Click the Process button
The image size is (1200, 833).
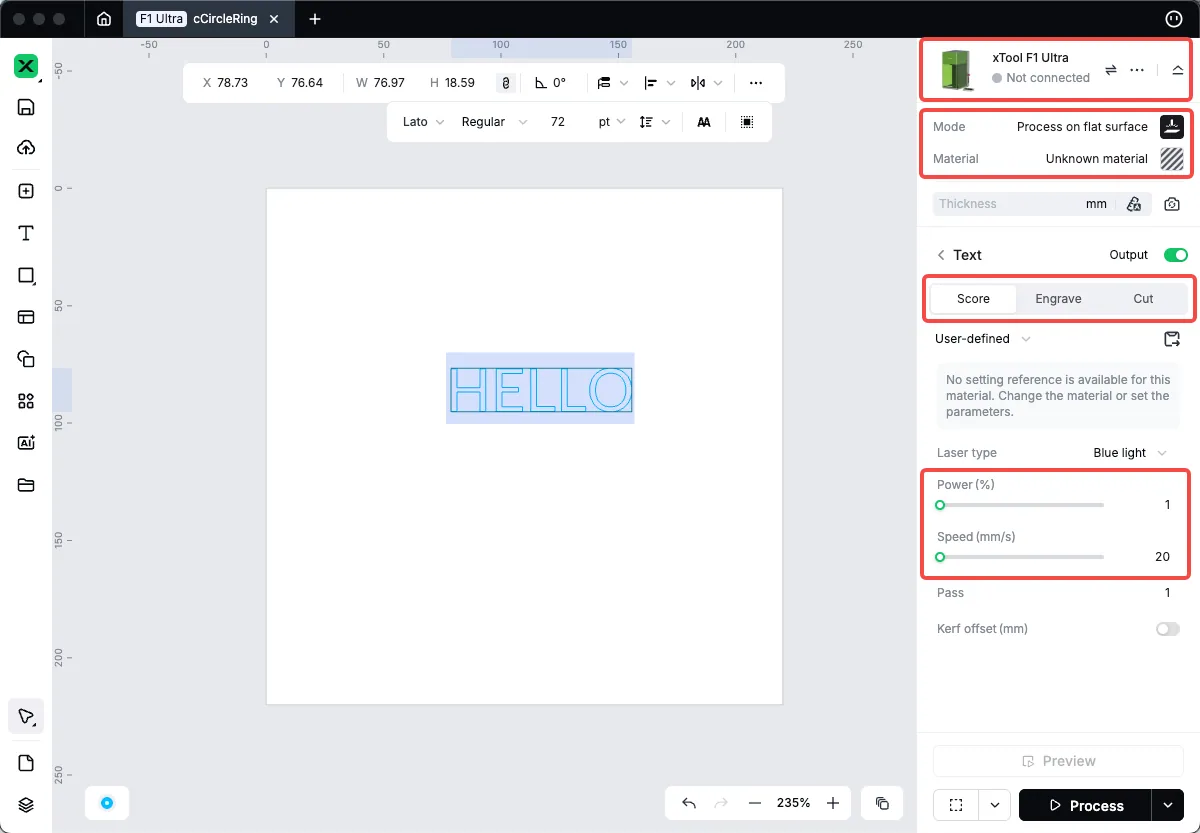[x=1085, y=805]
